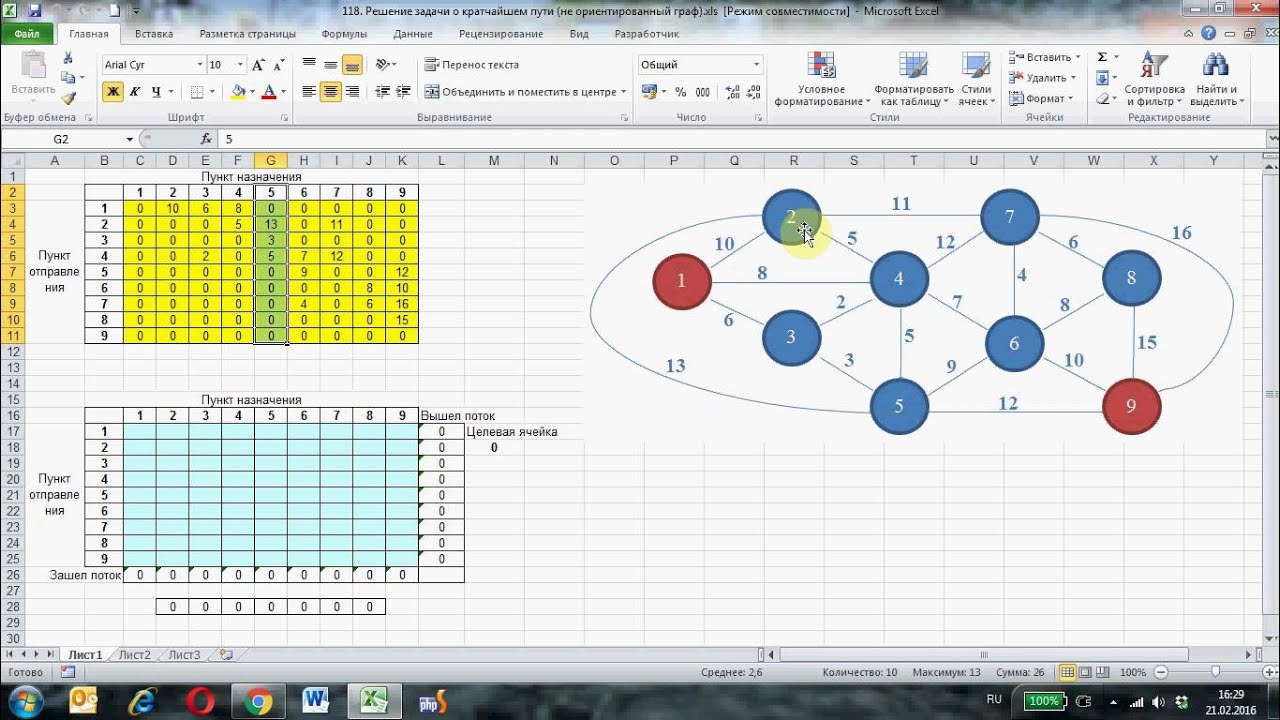The height and width of the screenshot is (720, 1280).
Task: Copy the selected cells with Copy icon
Action: (67, 78)
